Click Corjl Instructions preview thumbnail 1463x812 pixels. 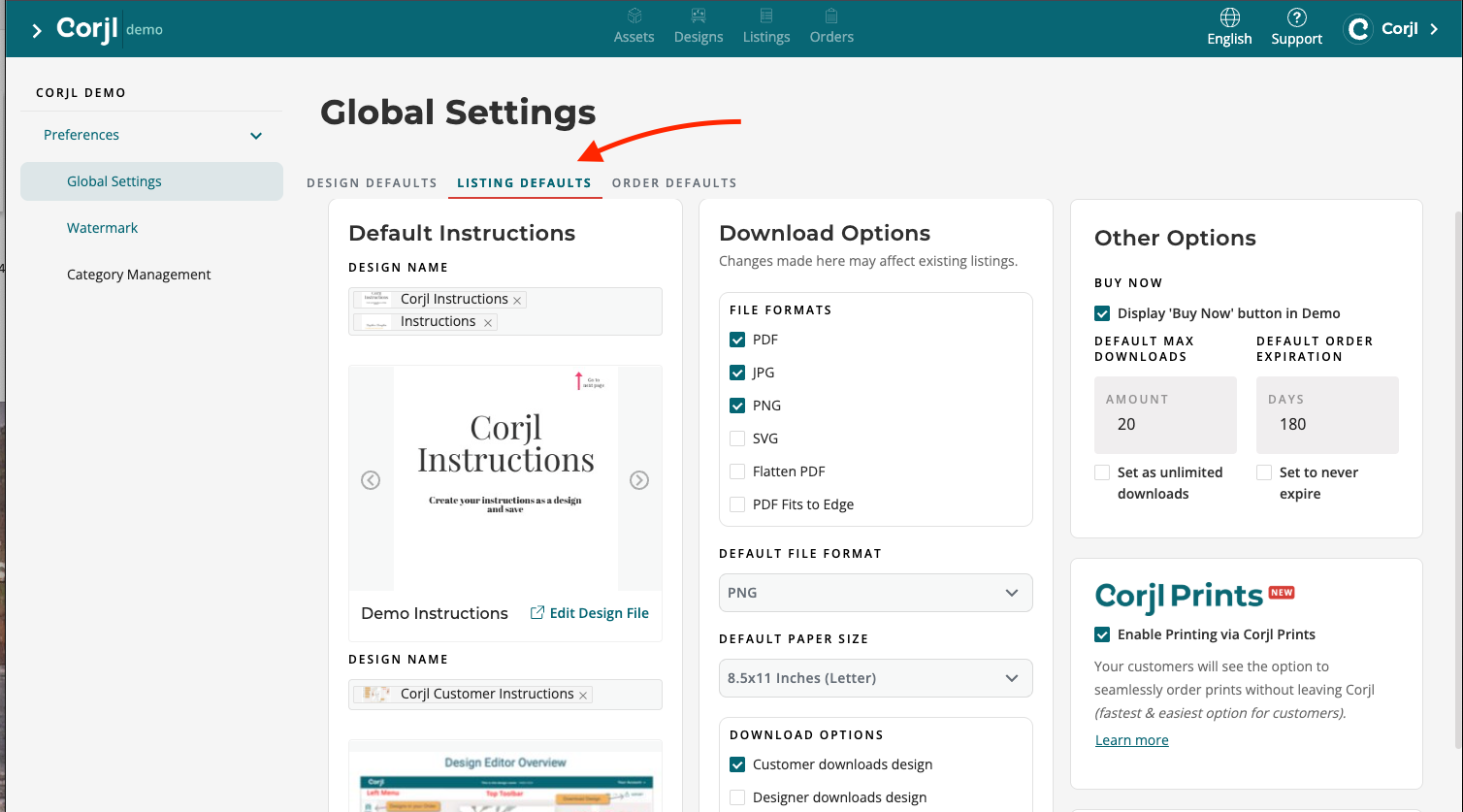click(x=505, y=478)
